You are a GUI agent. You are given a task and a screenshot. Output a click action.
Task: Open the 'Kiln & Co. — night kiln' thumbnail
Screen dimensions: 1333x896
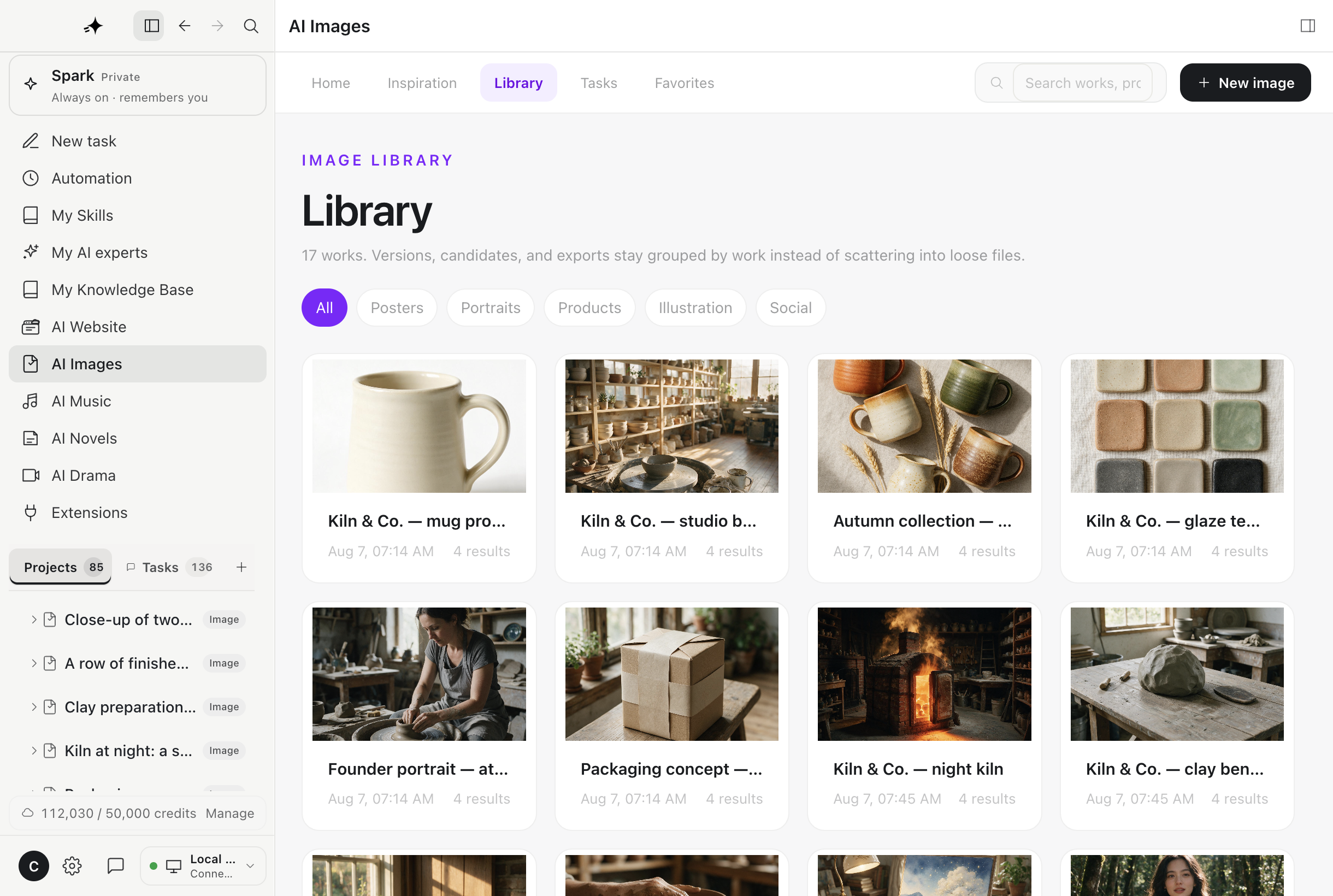coord(924,674)
